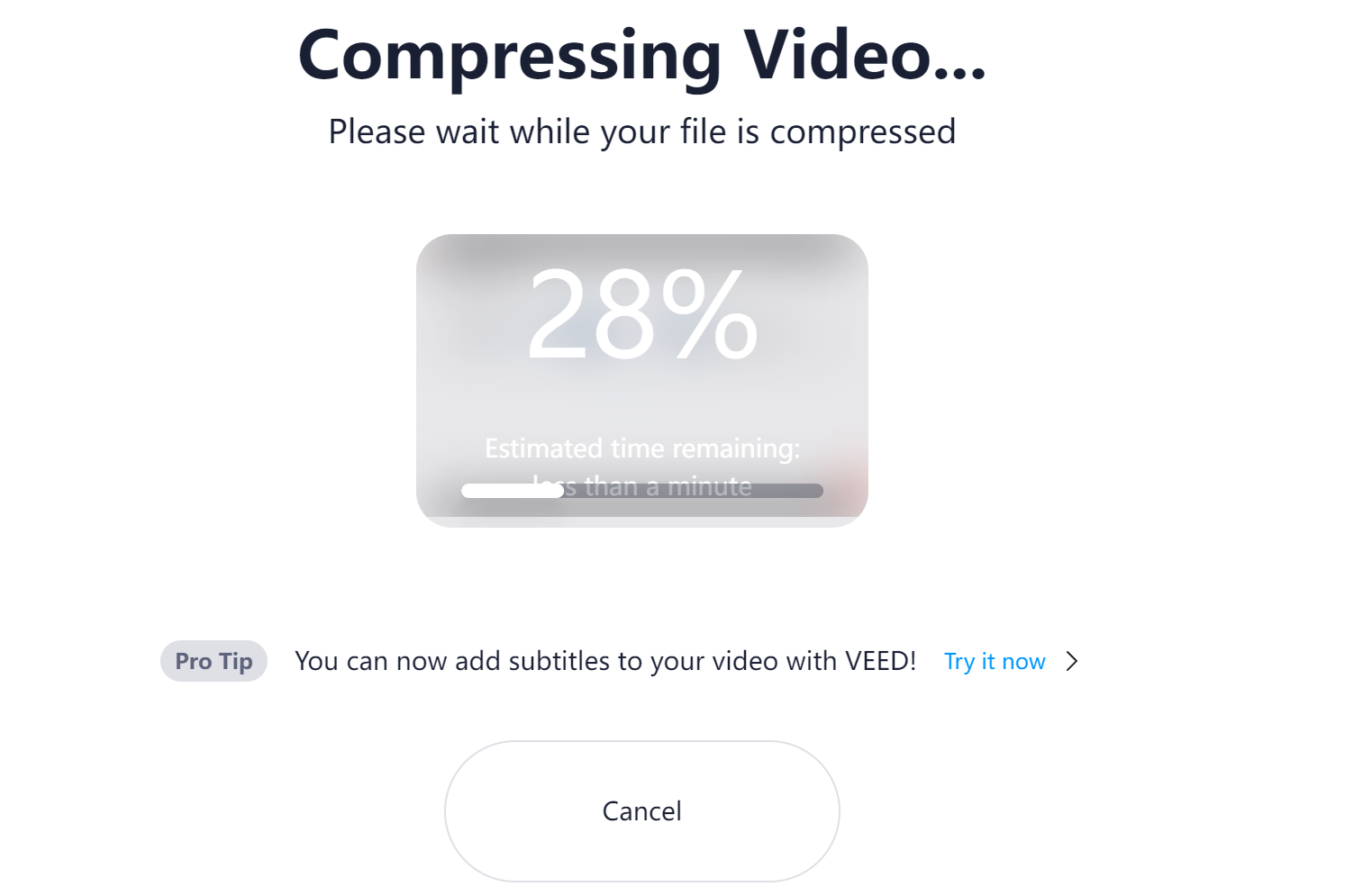Click the 'less than a minute' time text

tap(641, 485)
